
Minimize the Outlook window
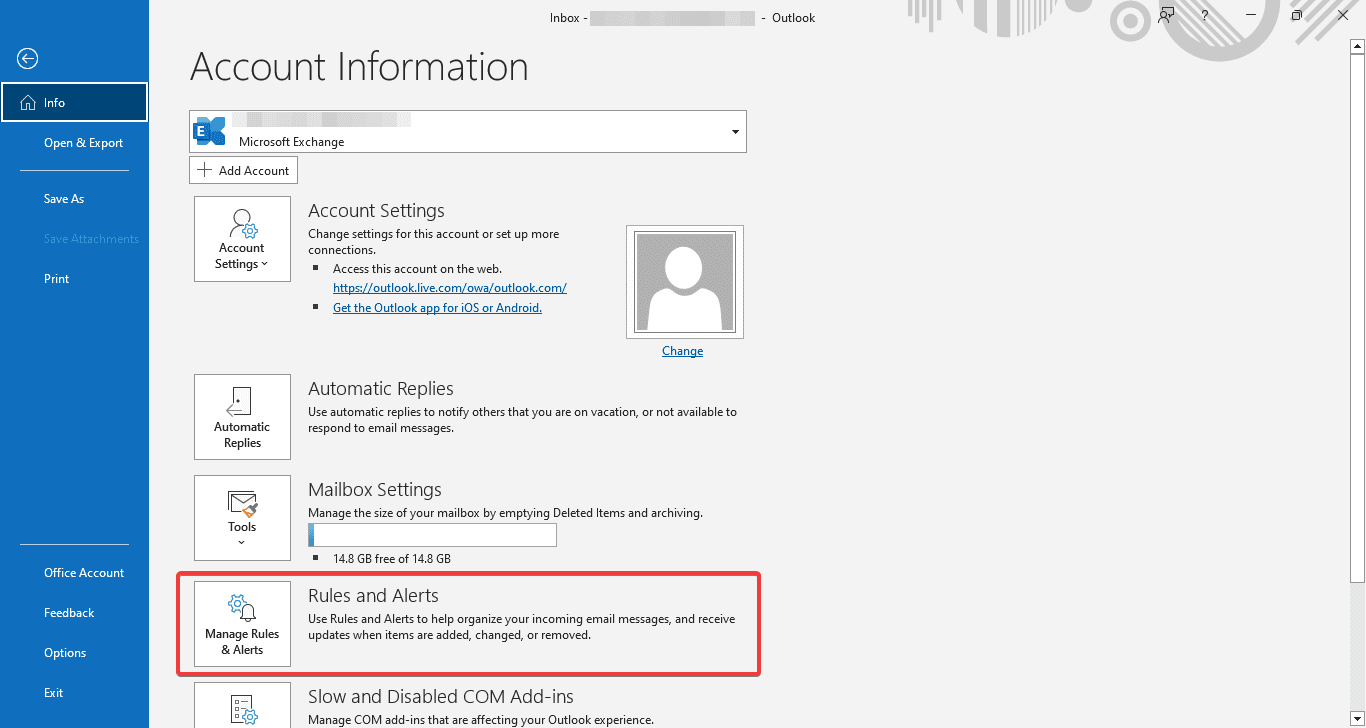point(1251,16)
